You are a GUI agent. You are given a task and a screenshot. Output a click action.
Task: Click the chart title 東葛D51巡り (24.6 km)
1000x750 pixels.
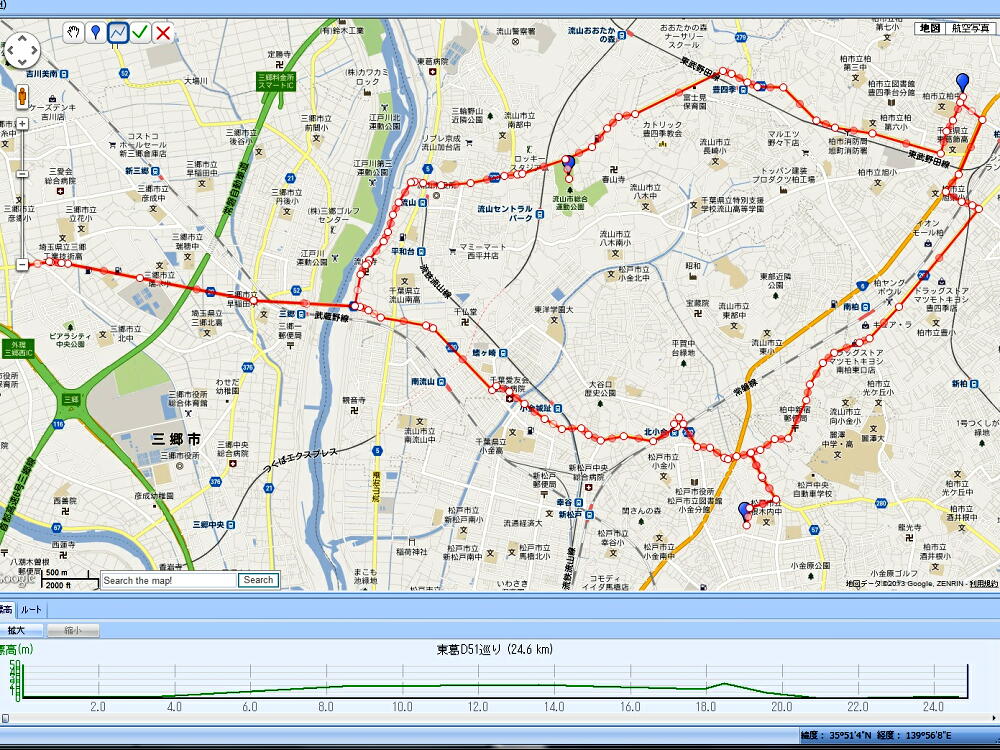point(494,650)
